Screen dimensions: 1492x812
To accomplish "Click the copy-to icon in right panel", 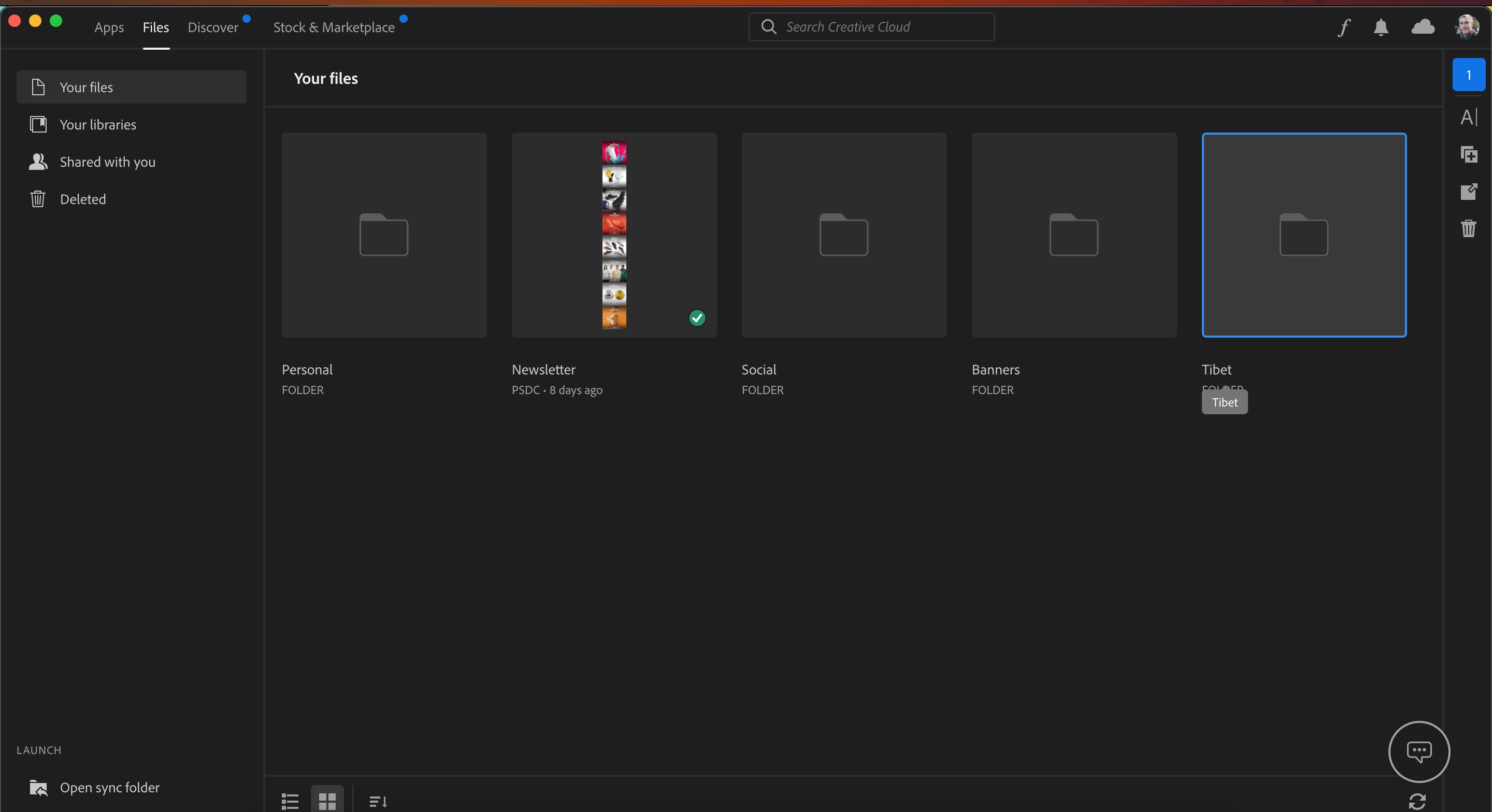I will pyautogui.click(x=1468, y=155).
